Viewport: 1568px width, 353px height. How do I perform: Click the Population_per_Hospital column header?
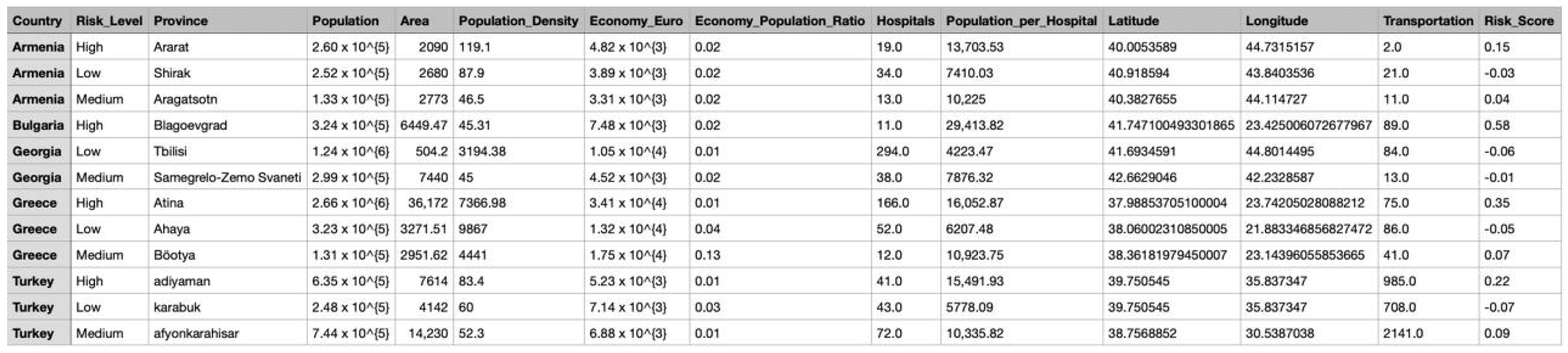click(x=1021, y=21)
